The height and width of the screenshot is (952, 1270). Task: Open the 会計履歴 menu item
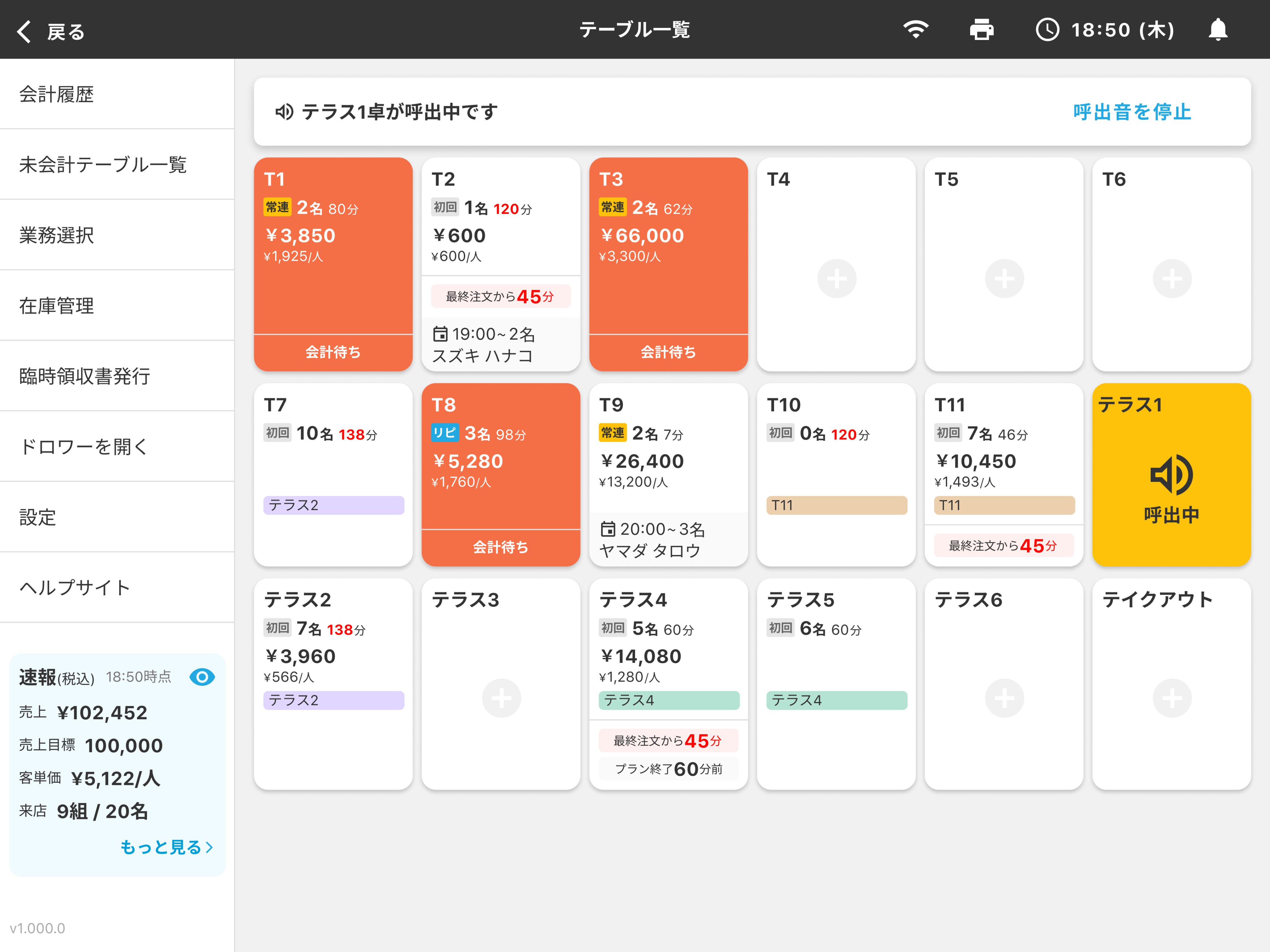coord(117,94)
